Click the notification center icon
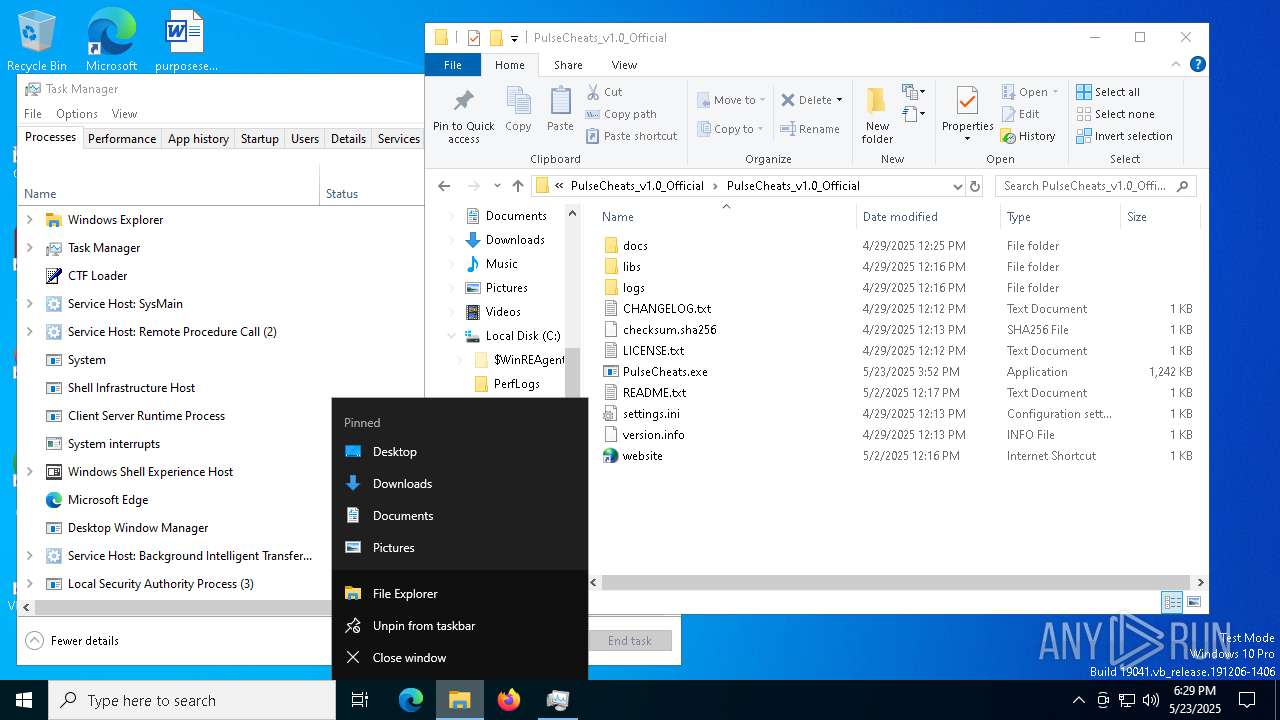 tap(1247, 700)
